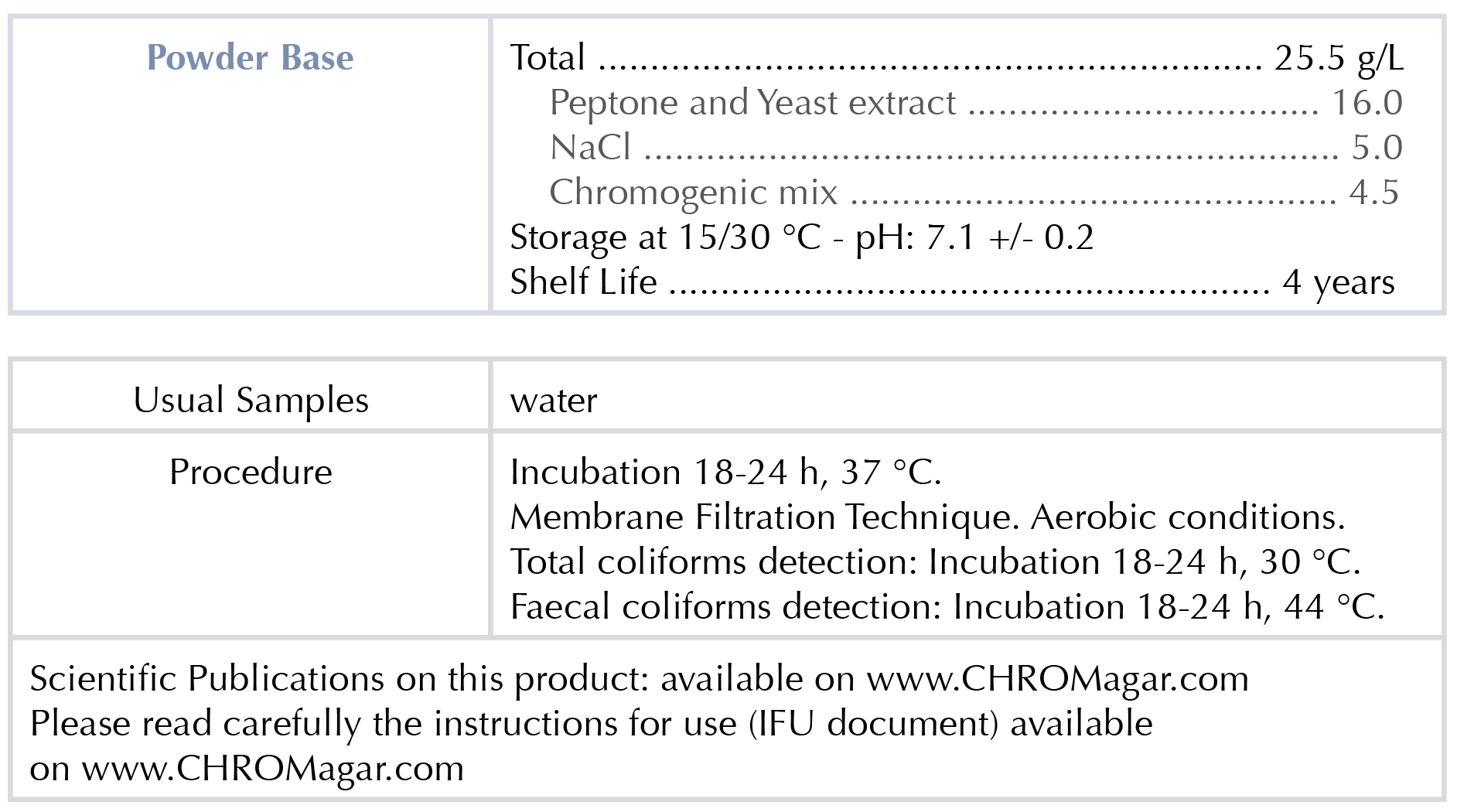Open the www.CHROMagar.com link on the last line
The image size is (1457, 812).
click(x=273, y=769)
